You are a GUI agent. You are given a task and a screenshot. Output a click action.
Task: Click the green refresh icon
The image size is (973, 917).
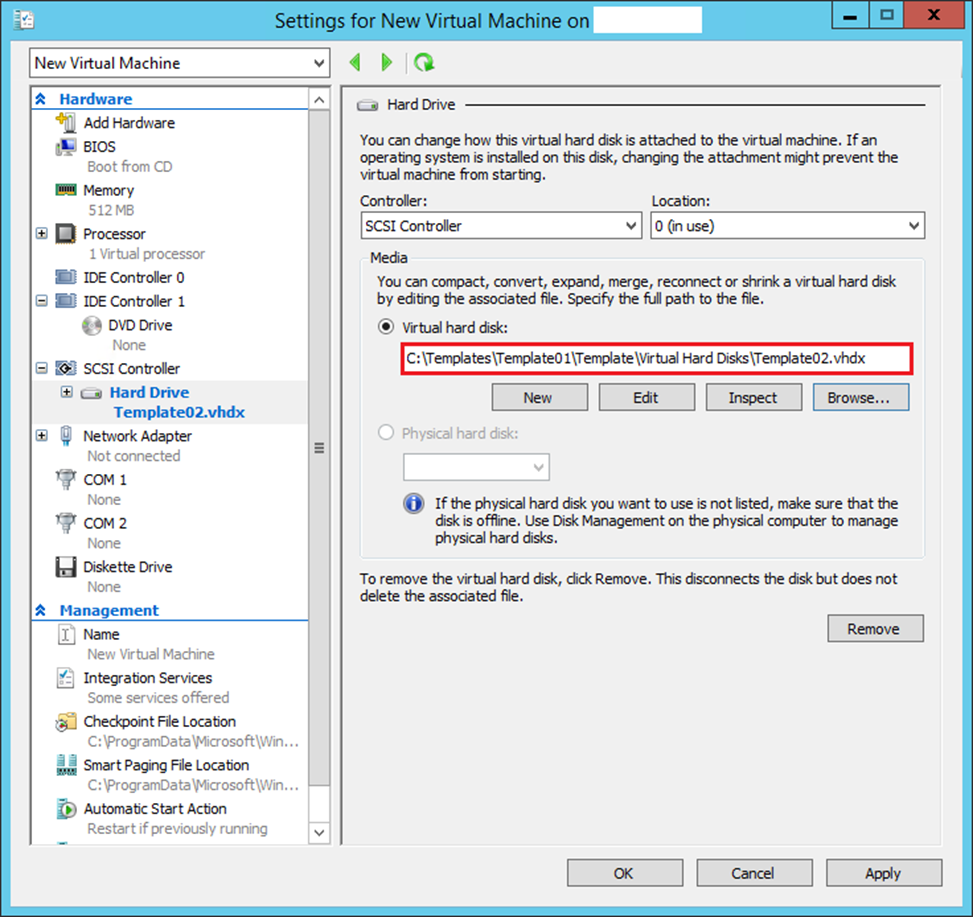[x=424, y=62]
